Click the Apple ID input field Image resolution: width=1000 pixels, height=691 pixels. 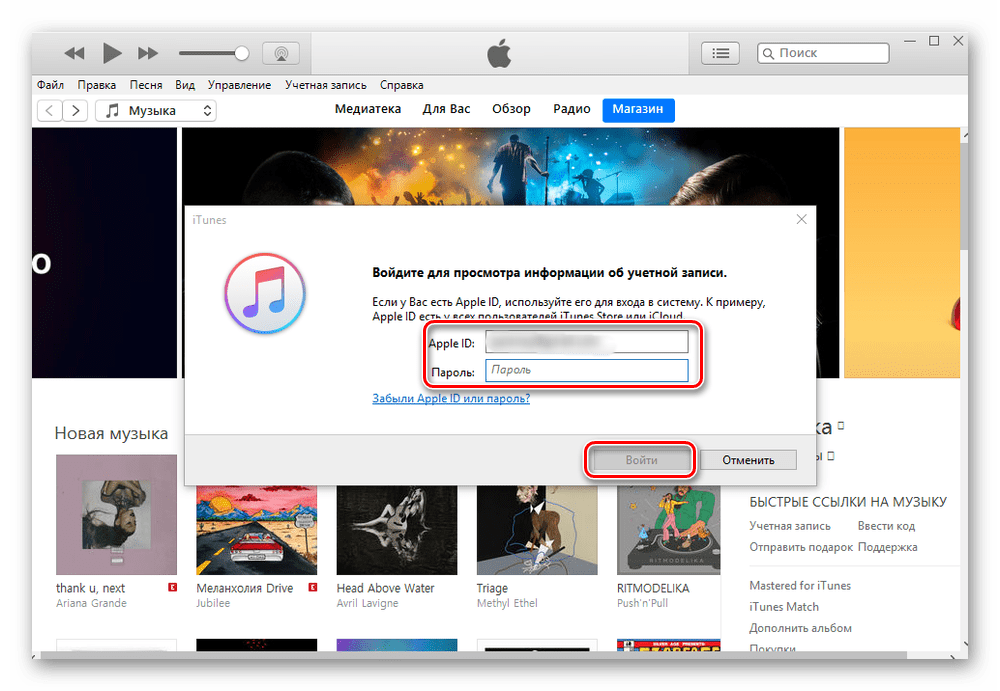pos(587,343)
